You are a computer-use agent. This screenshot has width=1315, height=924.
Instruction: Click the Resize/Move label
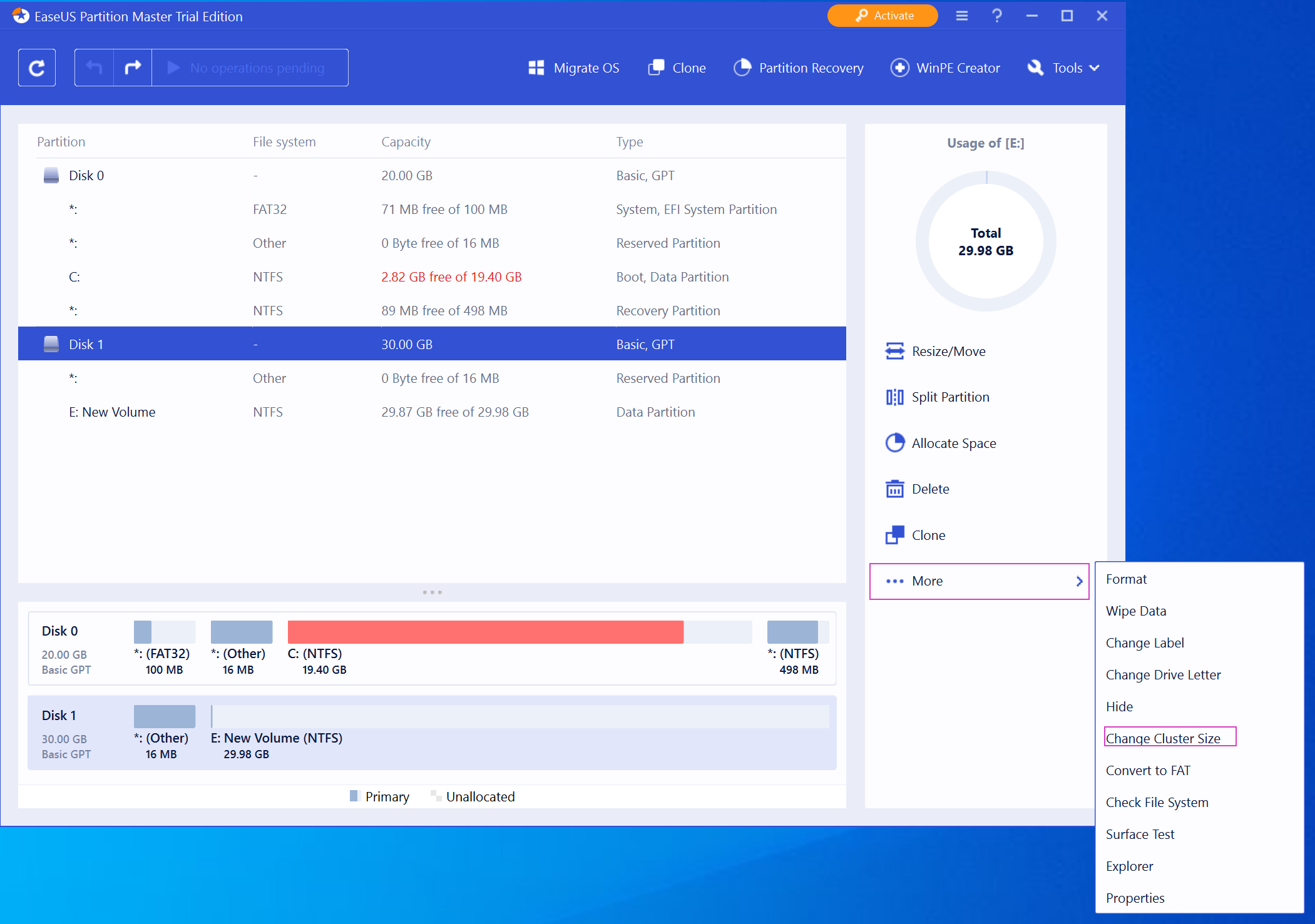click(x=948, y=352)
